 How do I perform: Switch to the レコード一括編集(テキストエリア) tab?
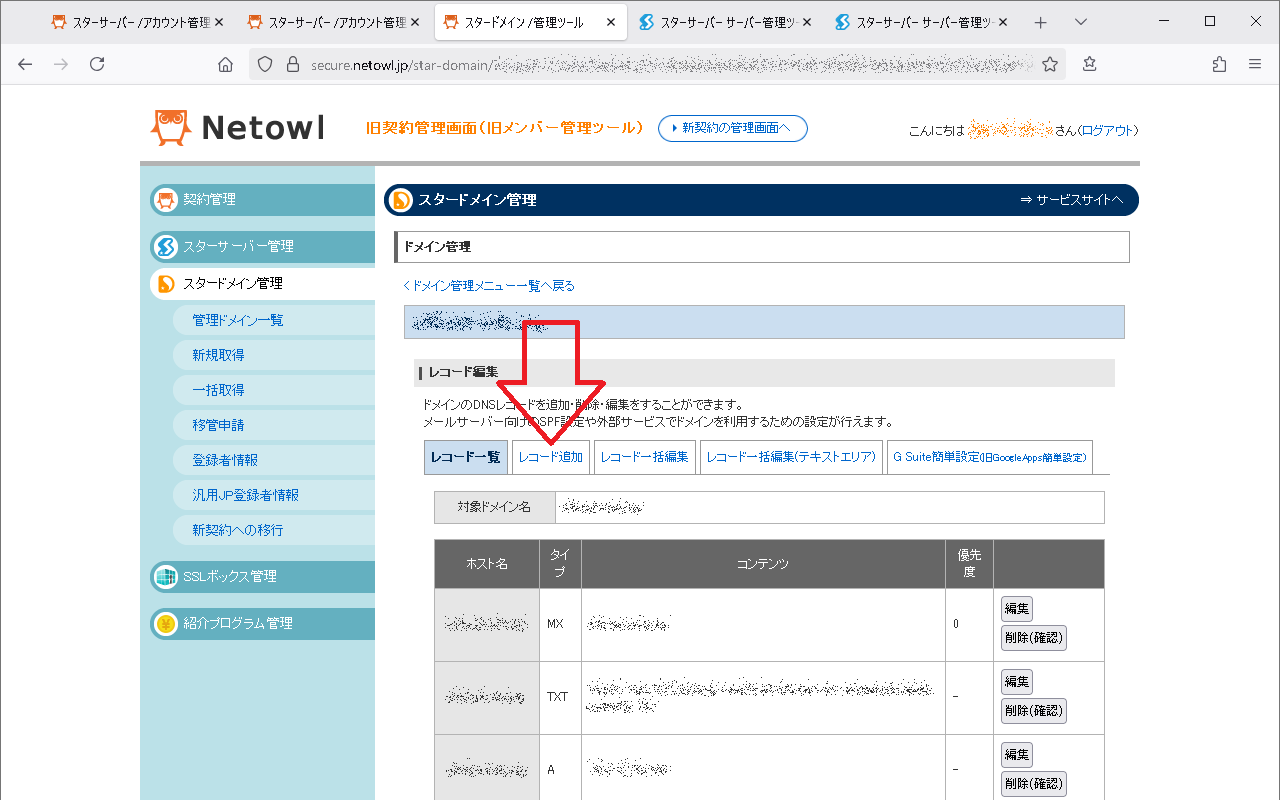[790, 457]
